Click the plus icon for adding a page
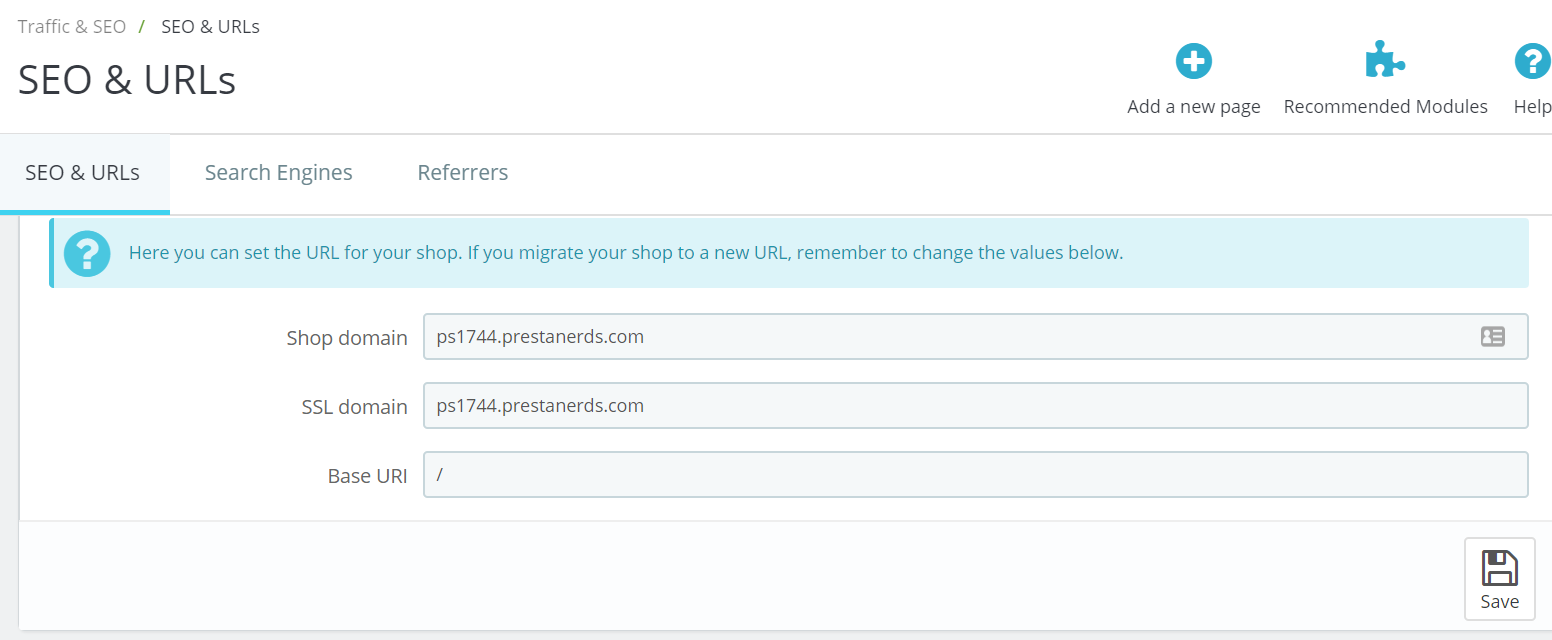 [x=1193, y=62]
